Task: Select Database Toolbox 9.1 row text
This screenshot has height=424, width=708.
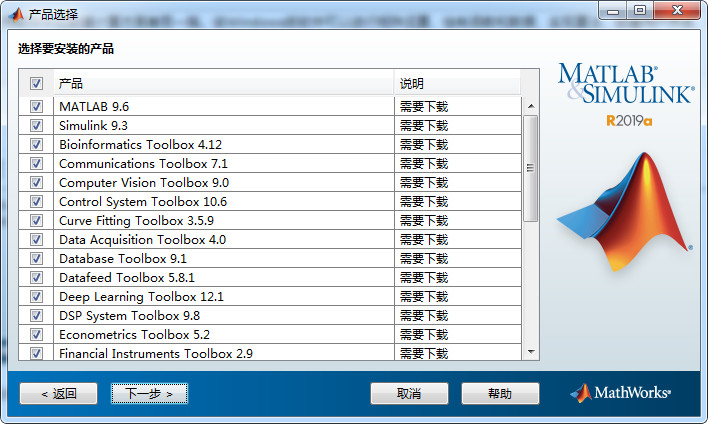Action: (x=123, y=258)
